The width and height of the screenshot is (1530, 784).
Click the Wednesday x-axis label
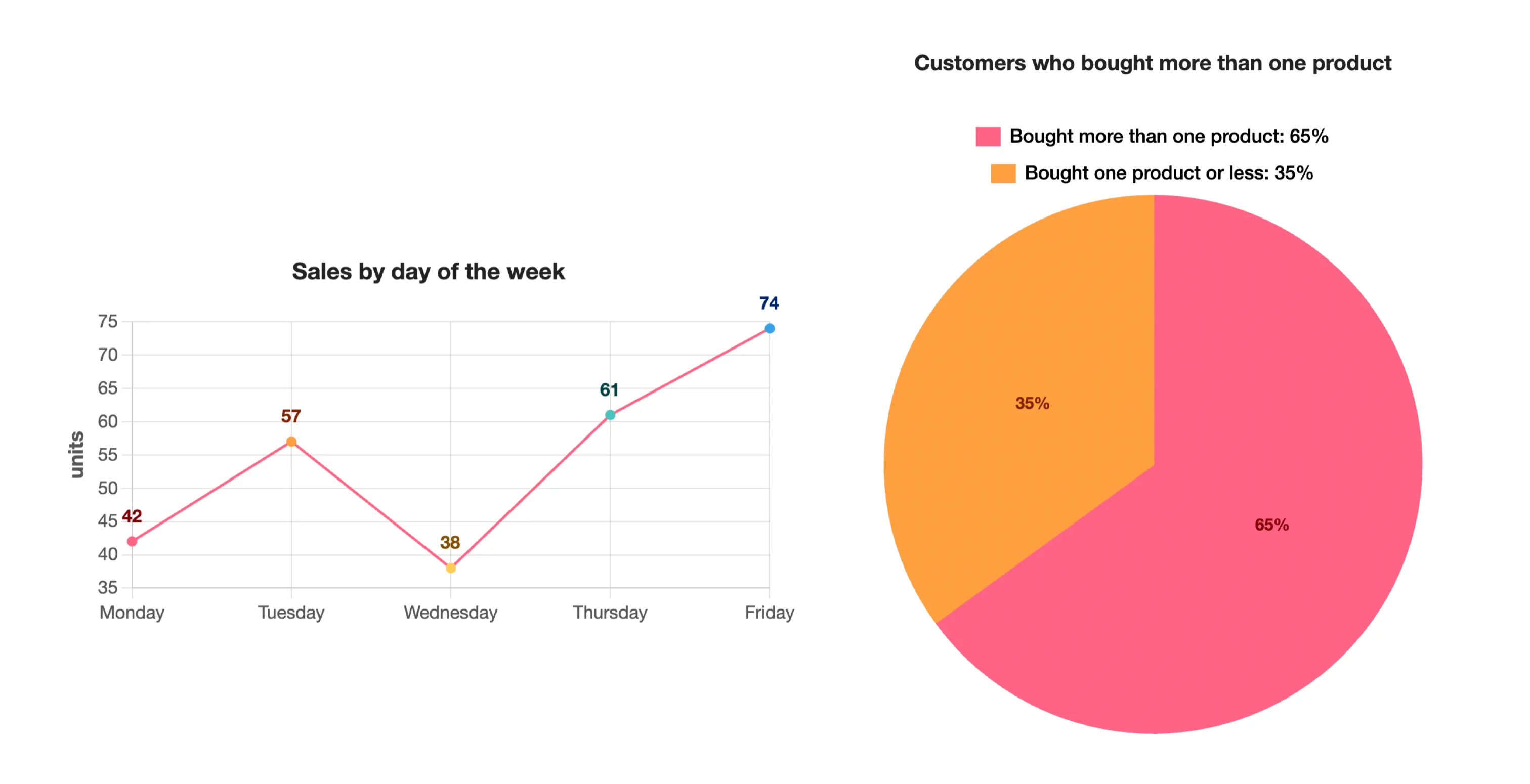451,613
